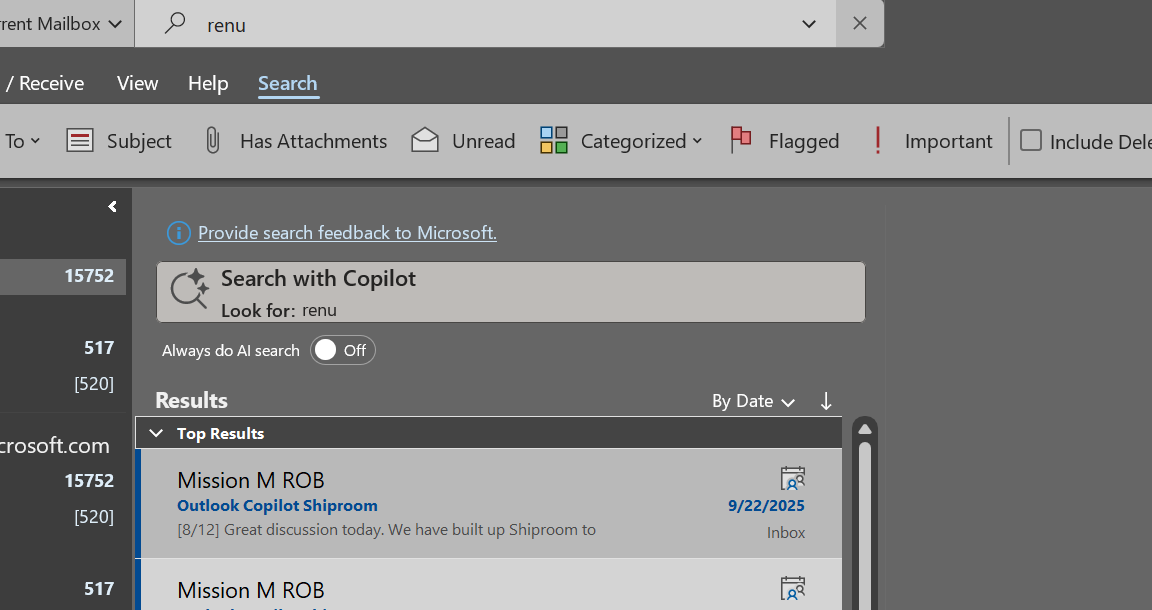Enable the Include Deleted checkbox
Viewport: 1152px width, 610px height.
1030,141
